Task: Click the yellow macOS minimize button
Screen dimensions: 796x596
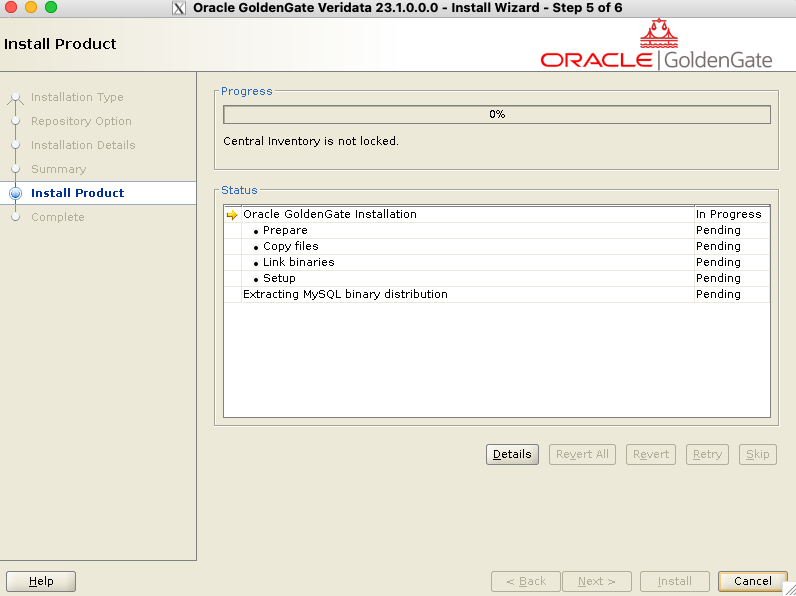Action: pyautogui.click(x=31, y=8)
